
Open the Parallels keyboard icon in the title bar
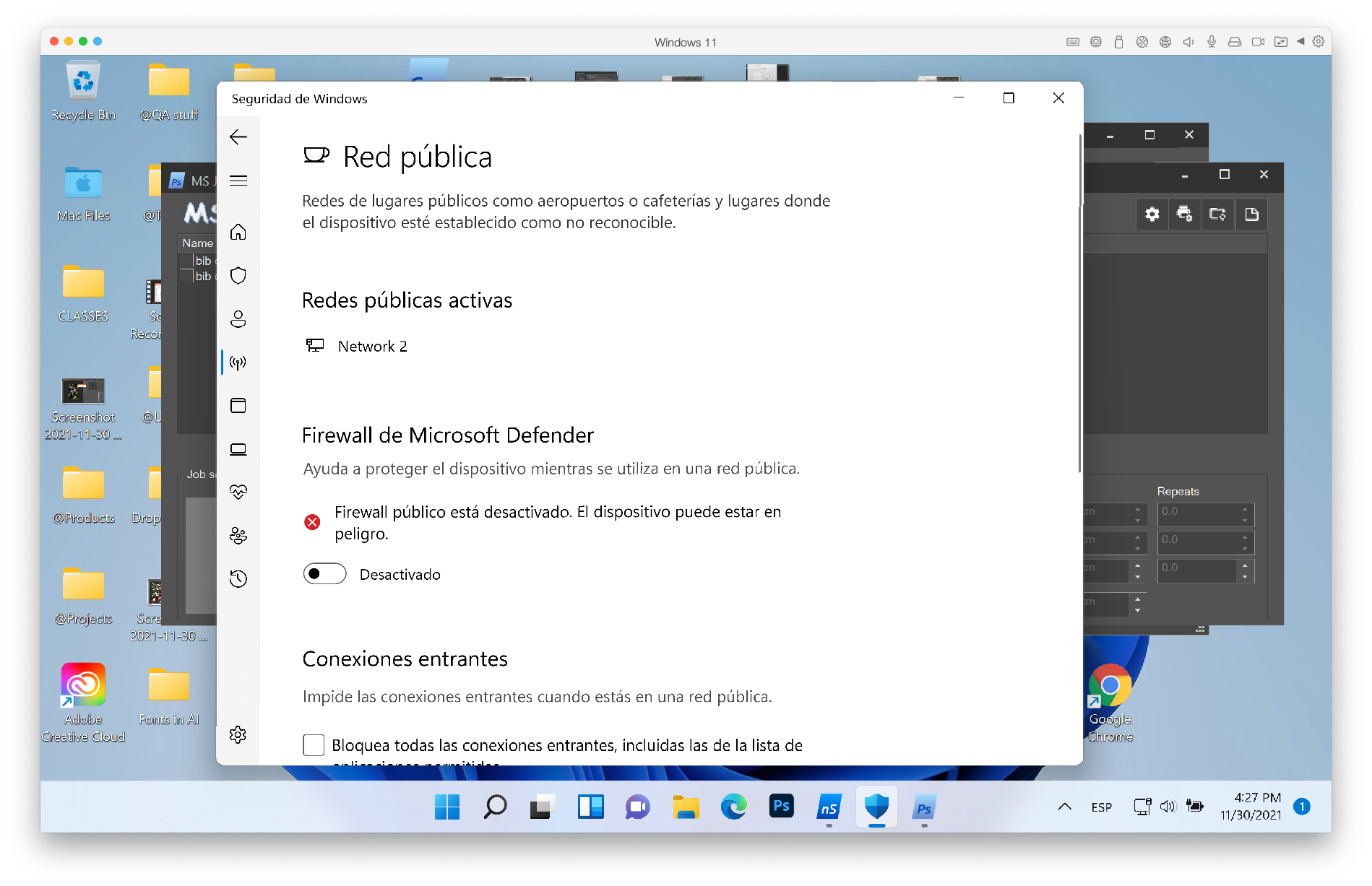coord(1073,42)
